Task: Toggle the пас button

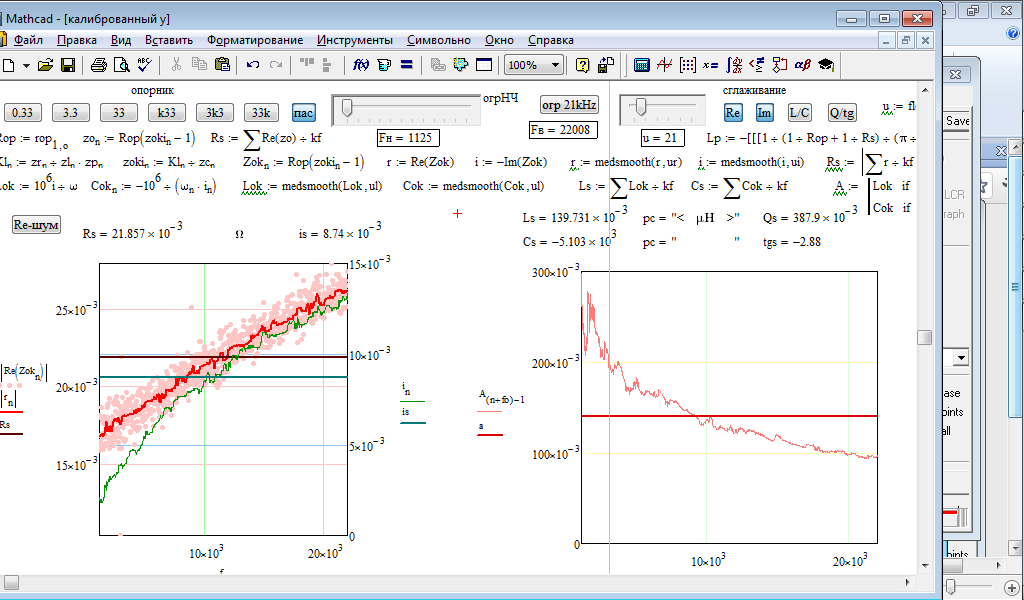Action: [x=303, y=112]
